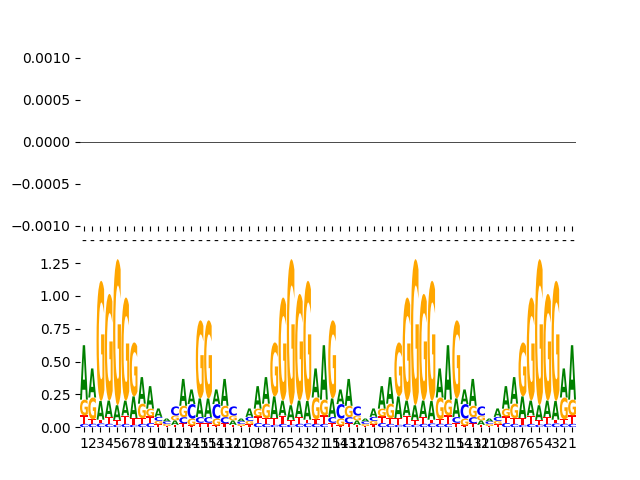This screenshot has width=640, height=480.
Task: Select the tallest orange G in the rightmost cluster
Action: click(x=539, y=320)
